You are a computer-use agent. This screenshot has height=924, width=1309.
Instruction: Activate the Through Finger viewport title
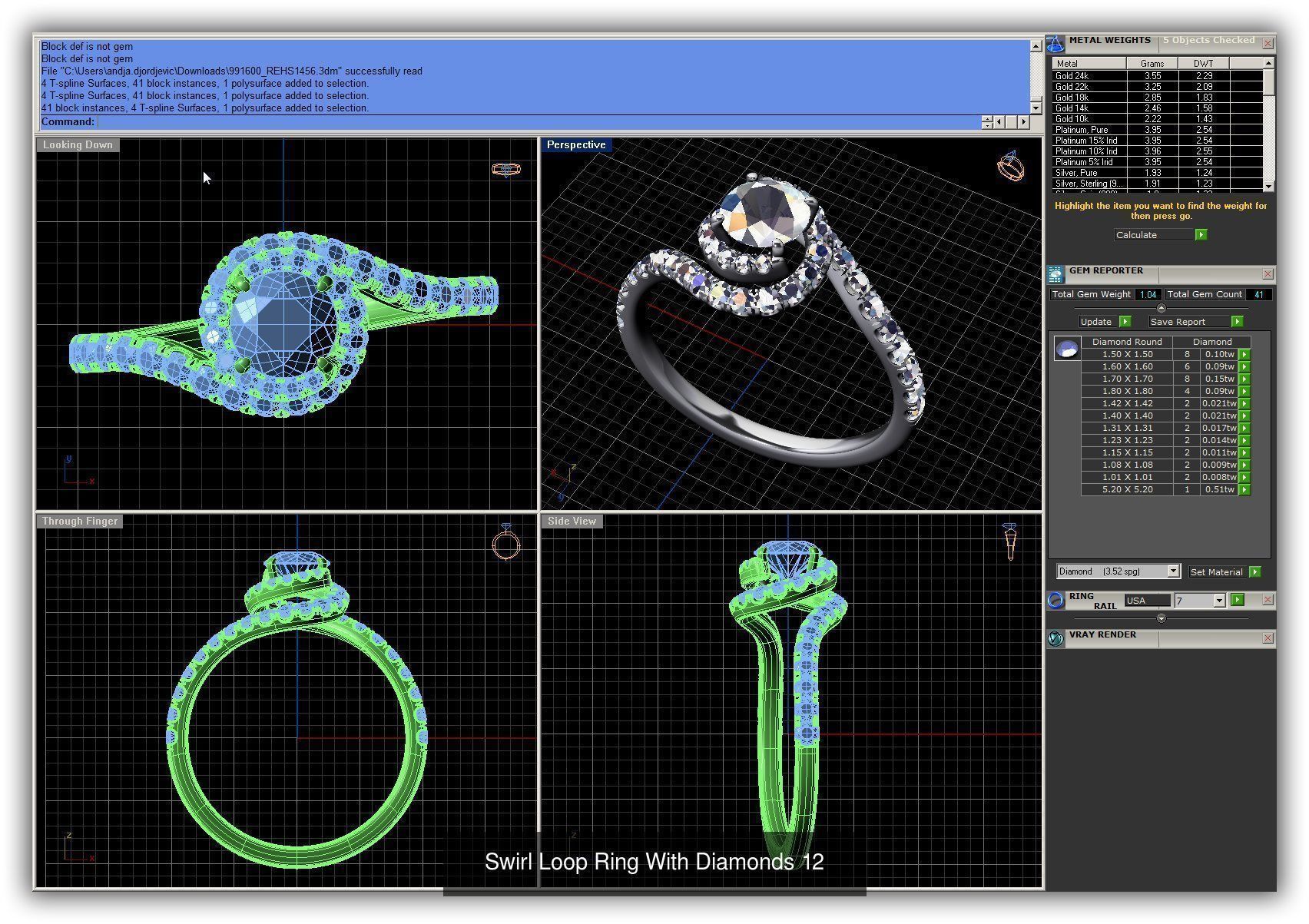click(80, 522)
